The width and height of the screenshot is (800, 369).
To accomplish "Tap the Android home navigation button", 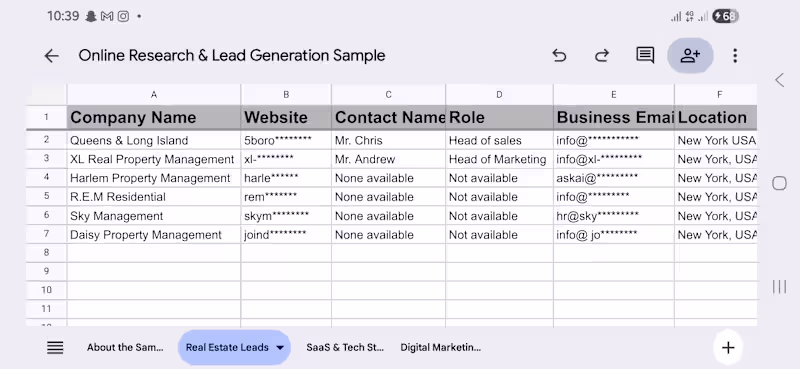I will pos(779,183).
